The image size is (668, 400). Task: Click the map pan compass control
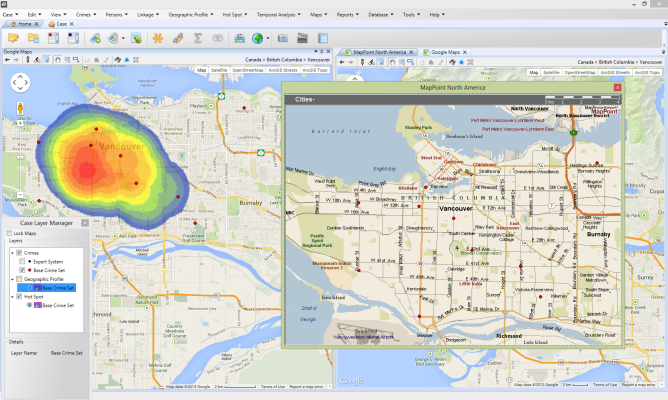pyautogui.click(x=20, y=82)
